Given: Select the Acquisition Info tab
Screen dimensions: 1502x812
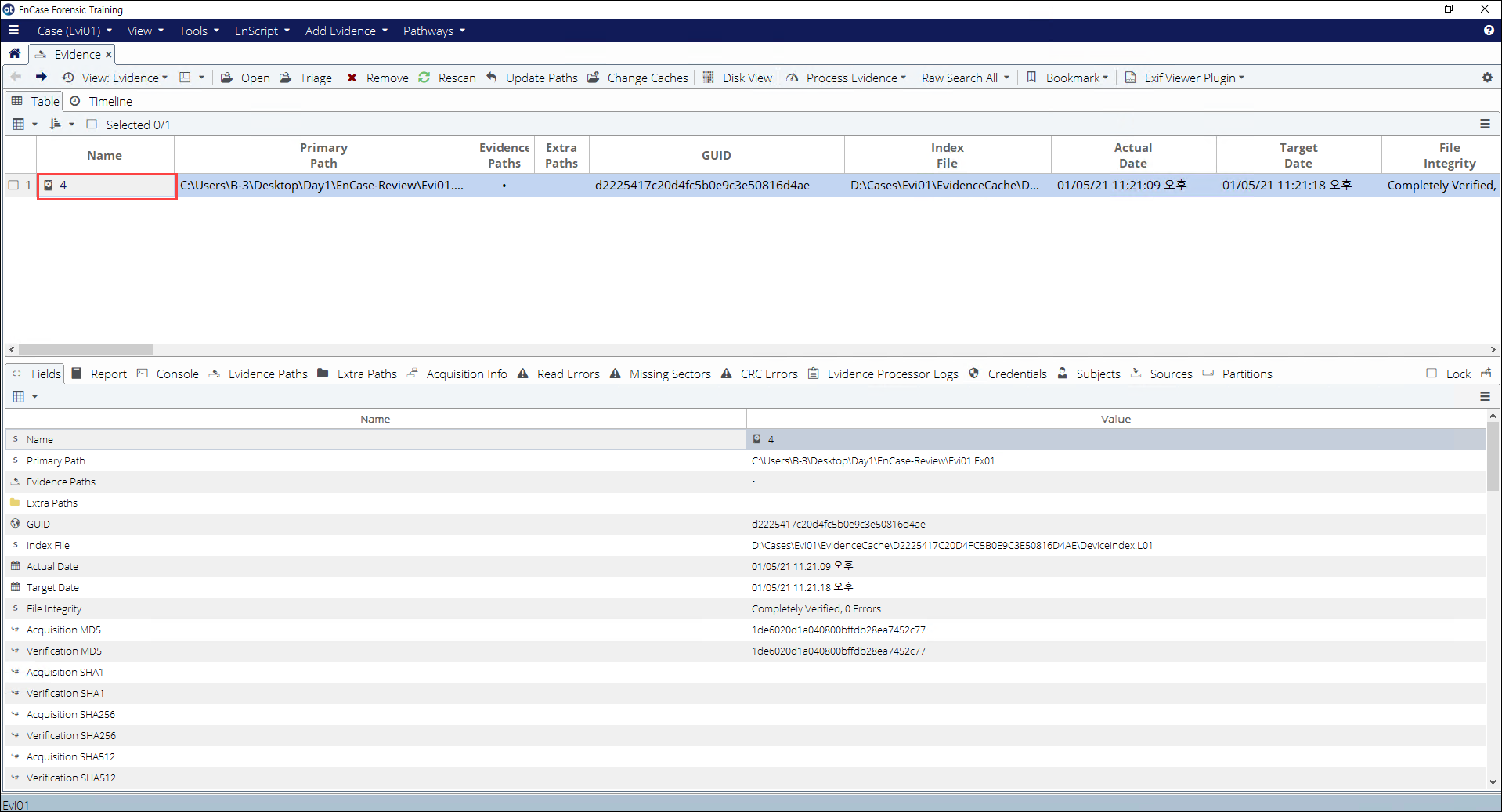Looking at the screenshot, I should [x=457, y=374].
